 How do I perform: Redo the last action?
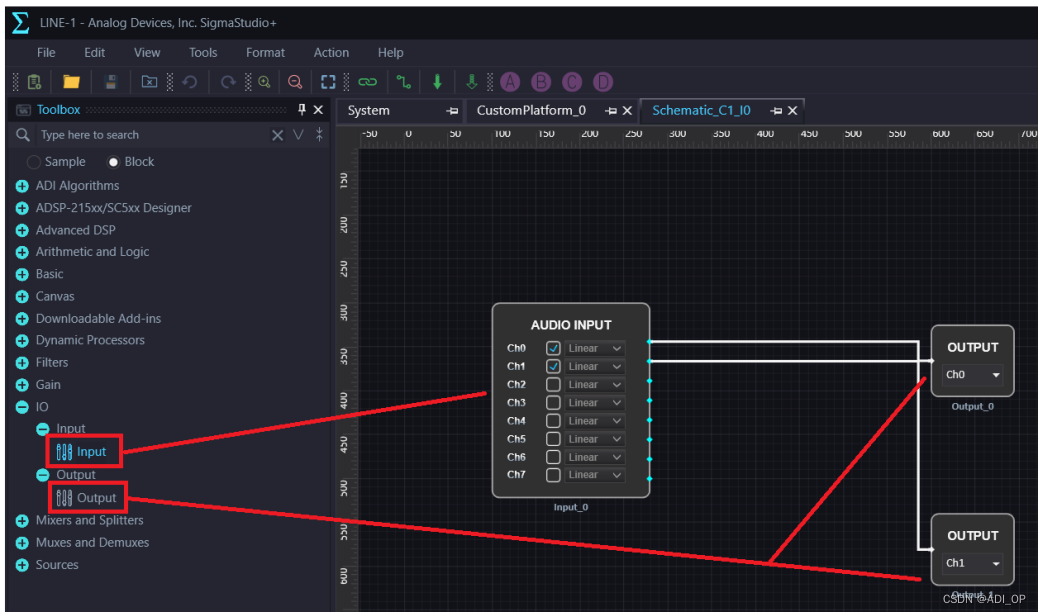(228, 82)
